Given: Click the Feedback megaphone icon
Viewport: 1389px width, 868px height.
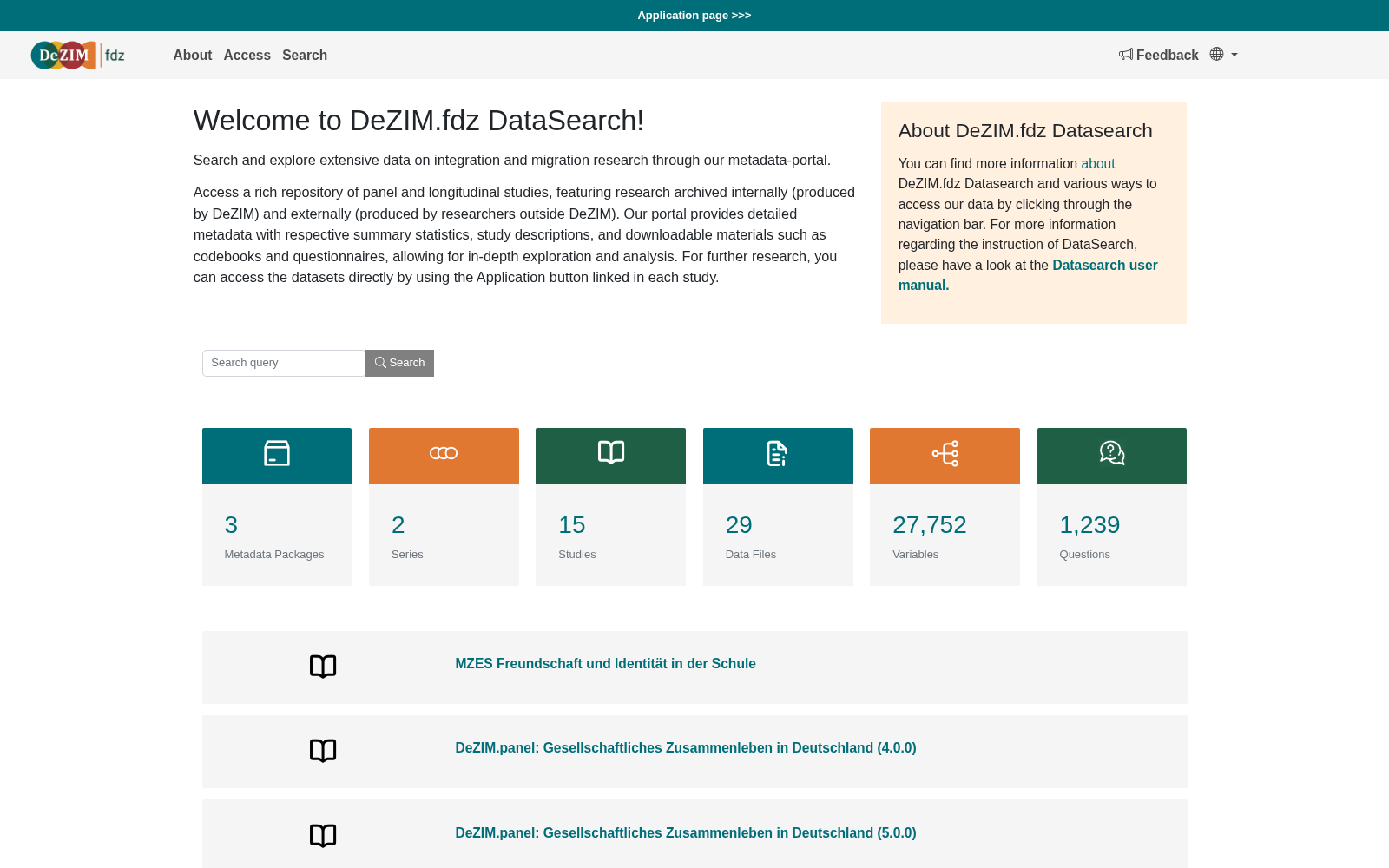Looking at the screenshot, I should [1126, 55].
